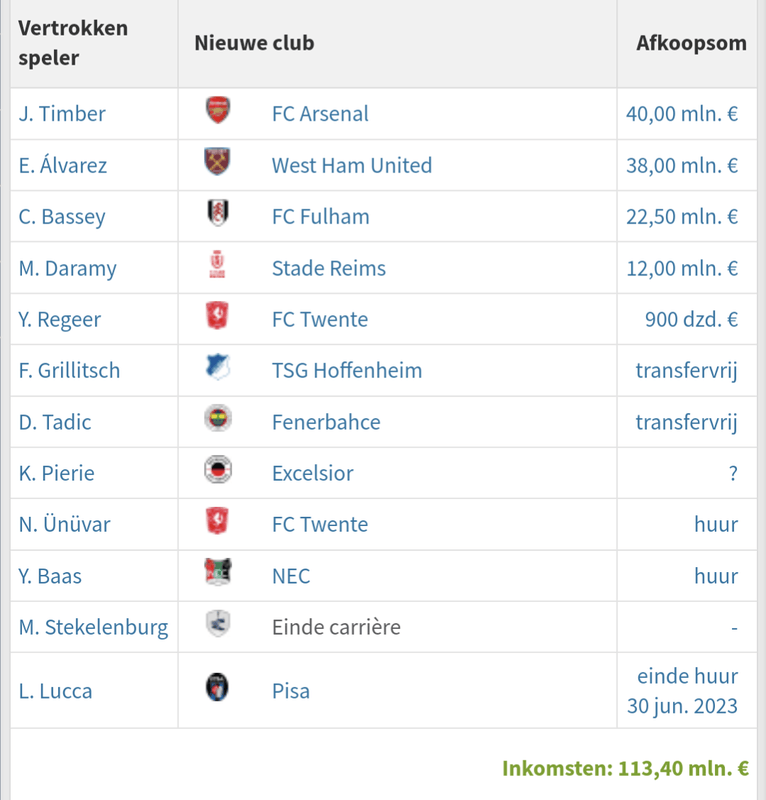
Task: Click the Afkoopsom column header
Action: pos(691,43)
